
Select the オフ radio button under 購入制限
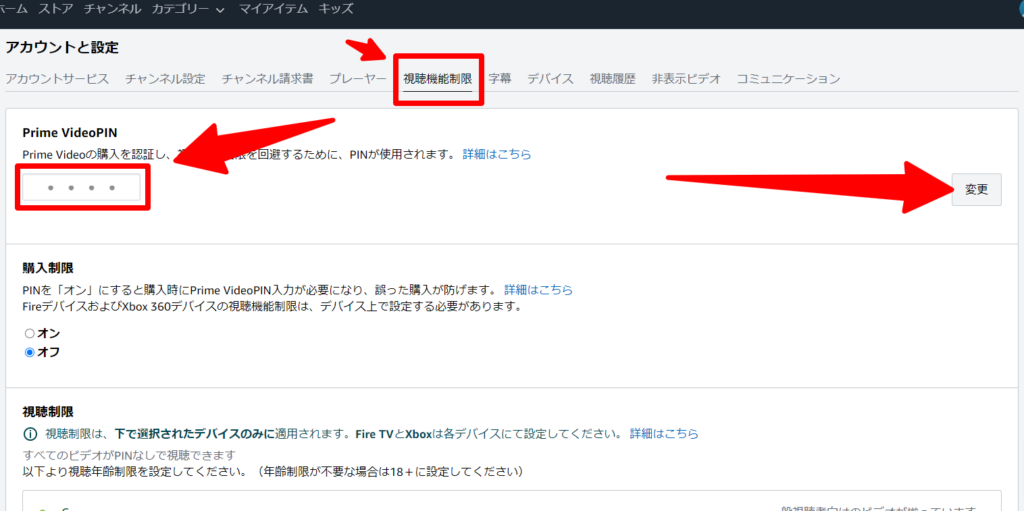[x=30, y=352]
